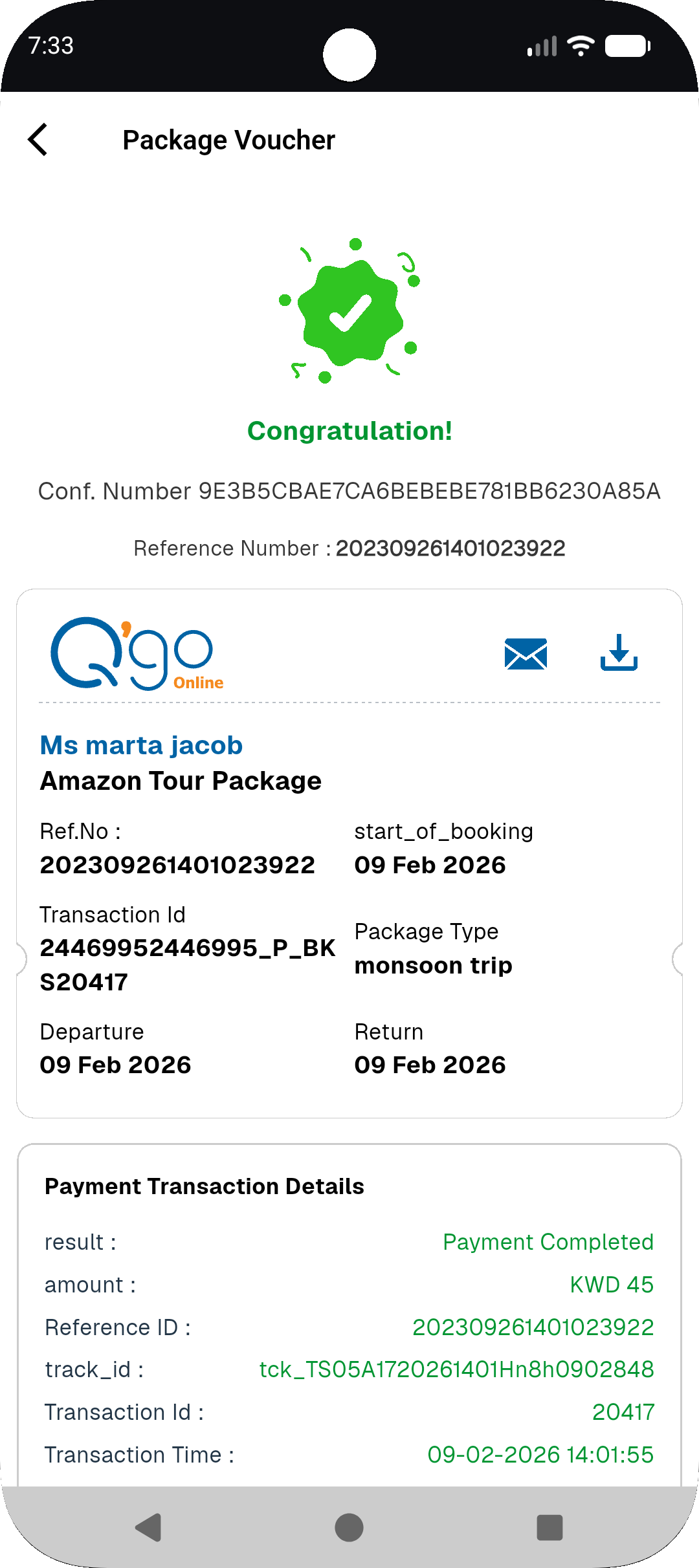Tap Transaction Id 24469952446995_P_BKS20417
The width and height of the screenshot is (699, 1568).
(x=187, y=964)
